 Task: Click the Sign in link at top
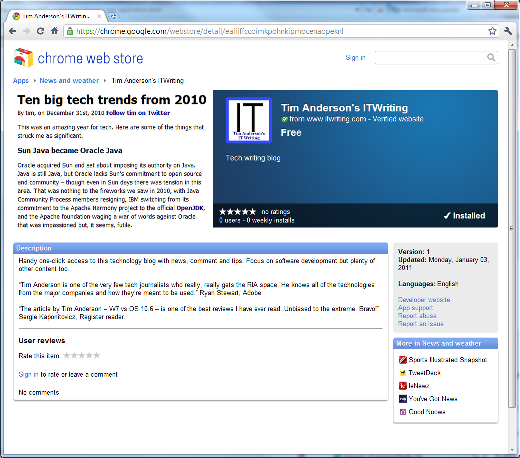coord(355,58)
